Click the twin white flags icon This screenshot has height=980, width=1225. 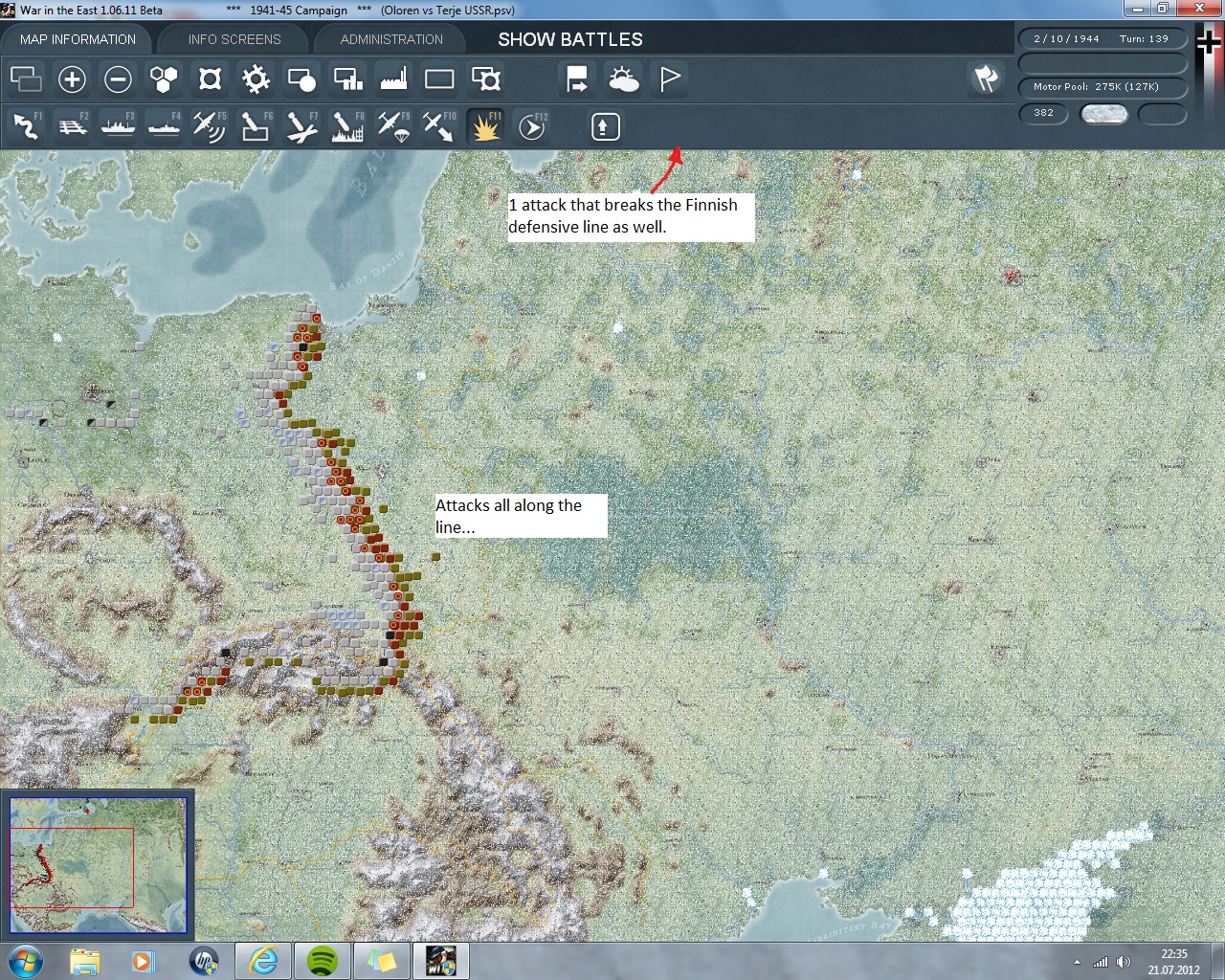pos(986,78)
